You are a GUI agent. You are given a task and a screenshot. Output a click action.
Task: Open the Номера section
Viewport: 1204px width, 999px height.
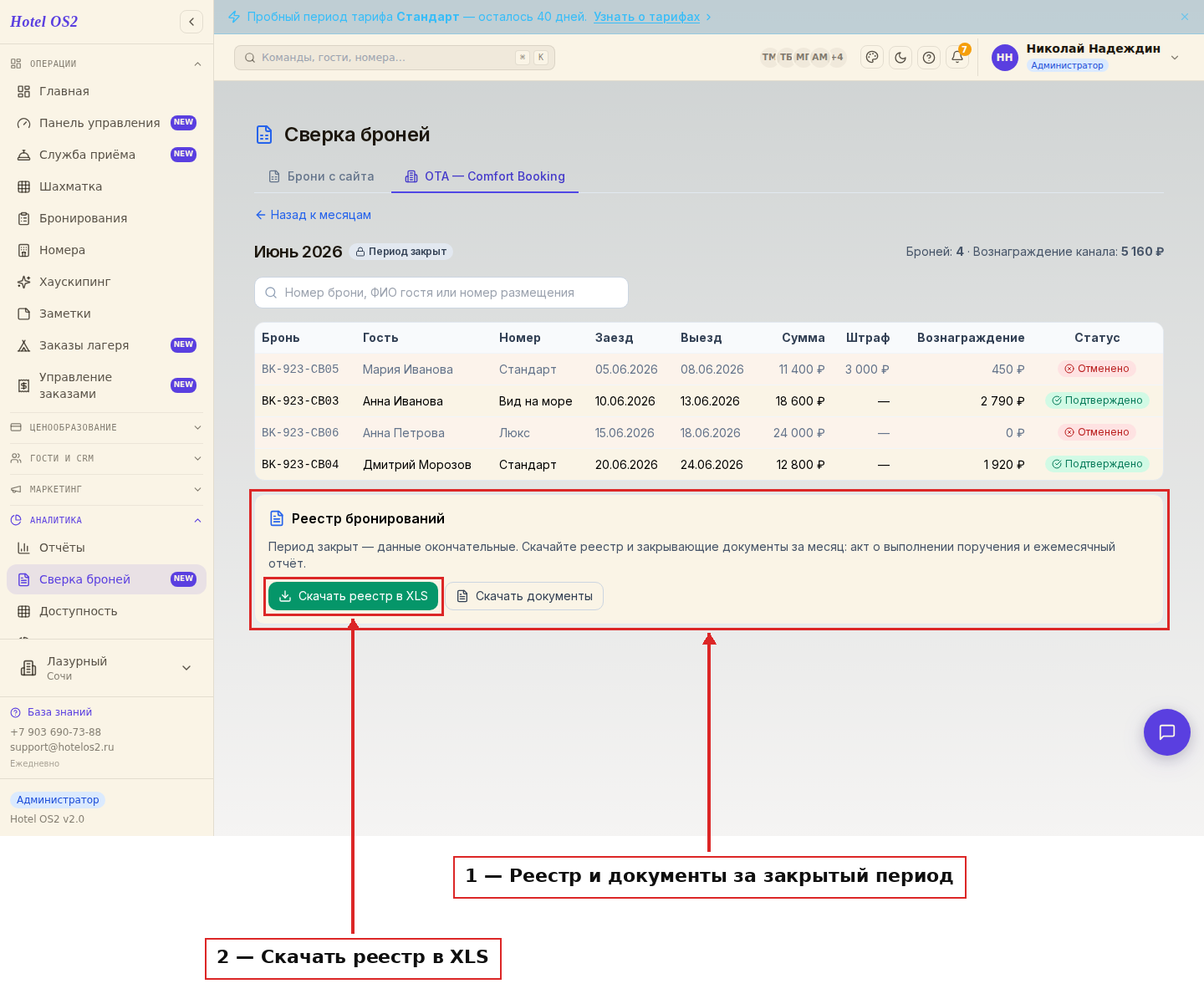[106, 250]
